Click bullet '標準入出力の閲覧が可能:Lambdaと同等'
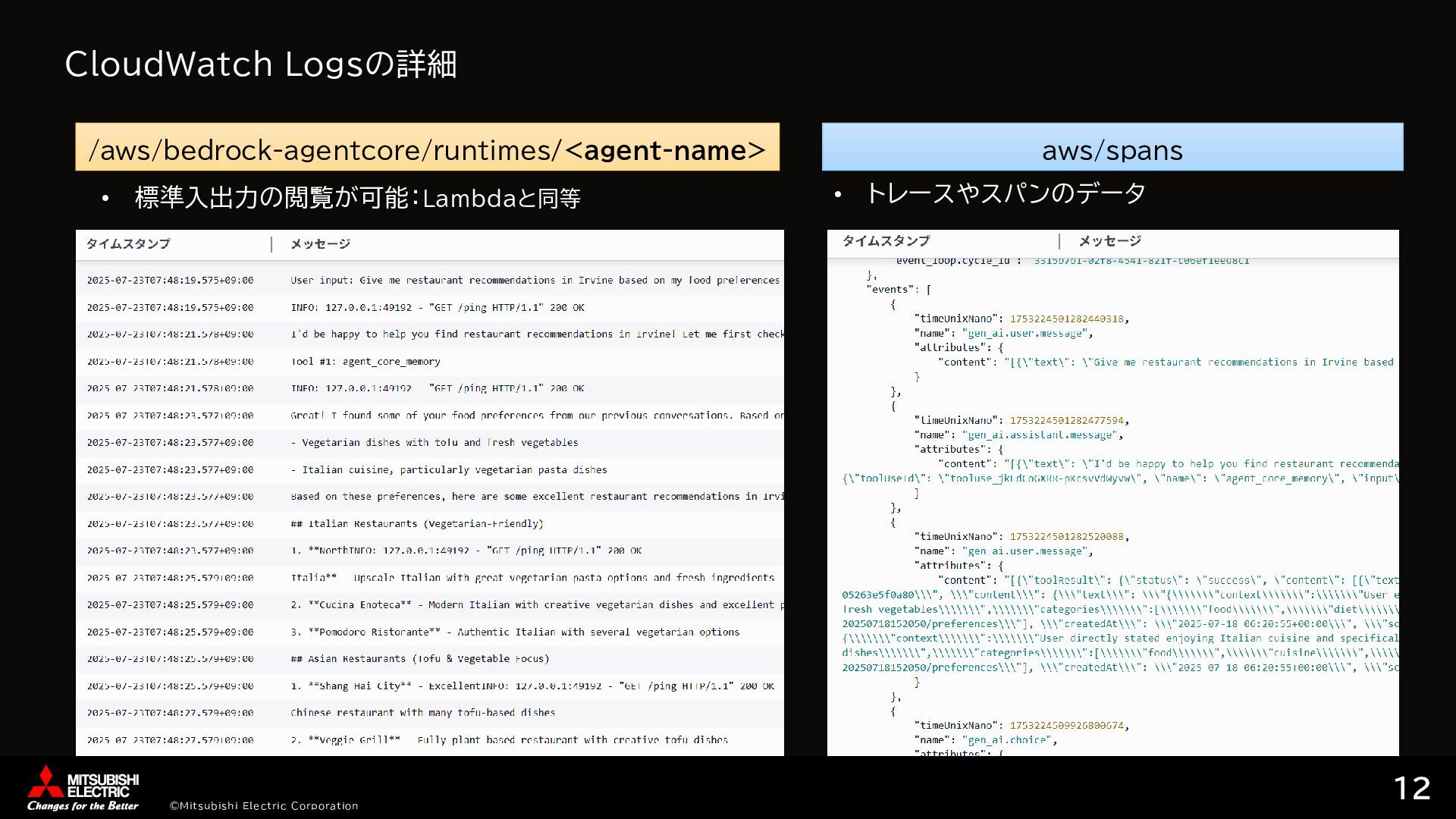The height and width of the screenshot is (819, 1456). pyautogui.click(x=357, y=198)
